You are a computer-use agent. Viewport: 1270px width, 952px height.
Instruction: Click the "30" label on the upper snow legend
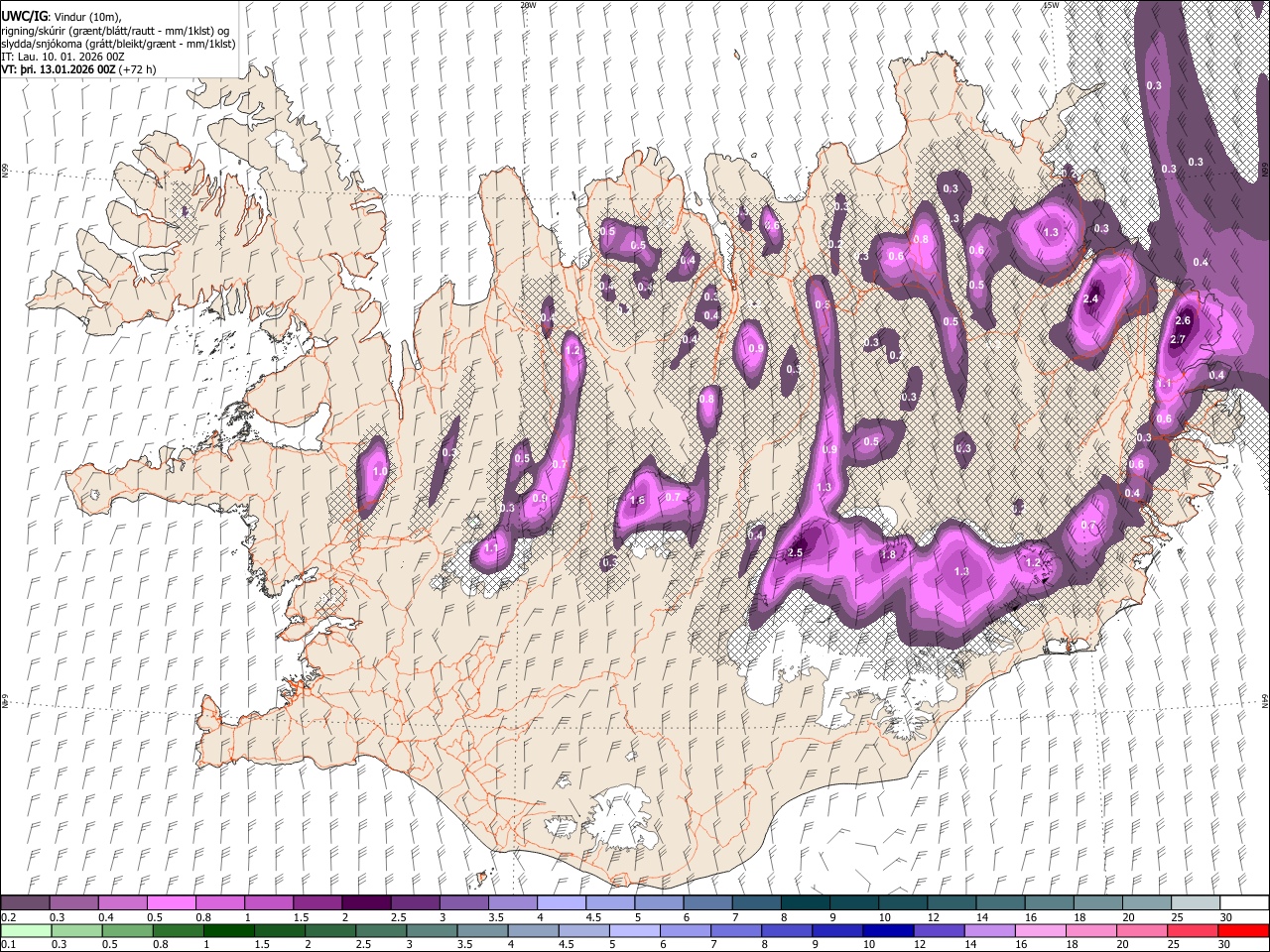(1225, 917)
